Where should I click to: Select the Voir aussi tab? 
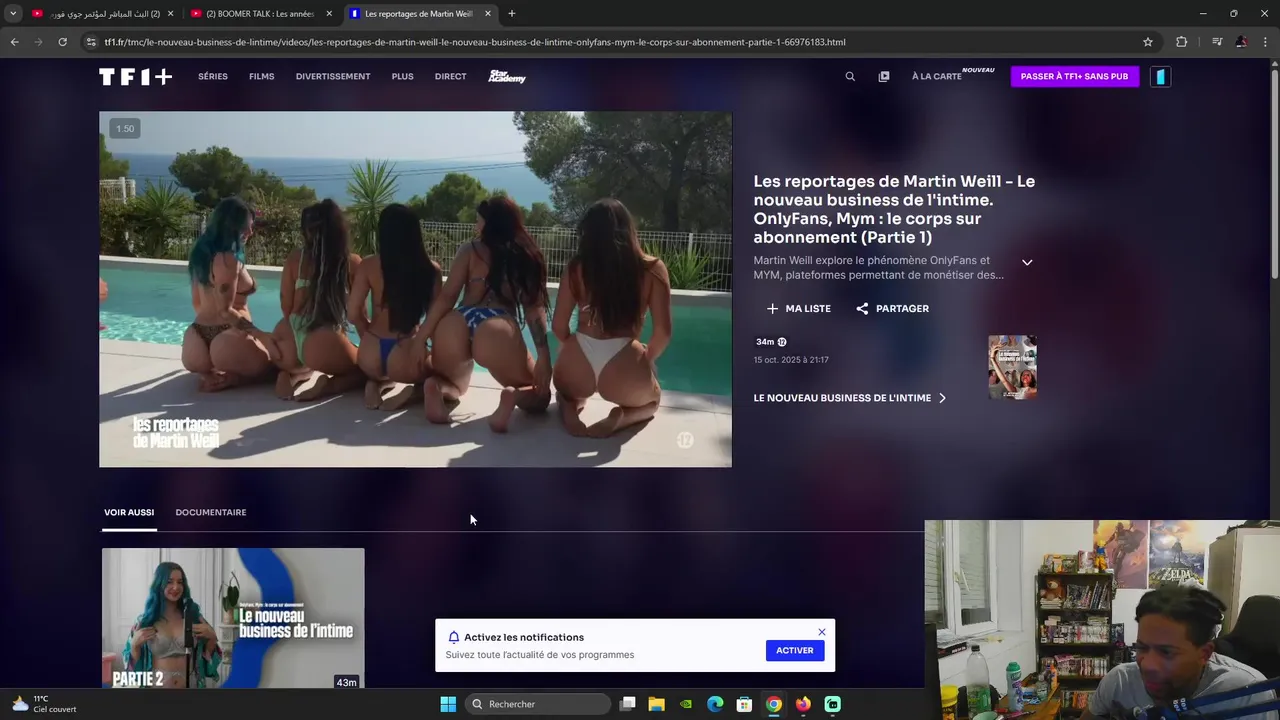(x=129, y=513)
